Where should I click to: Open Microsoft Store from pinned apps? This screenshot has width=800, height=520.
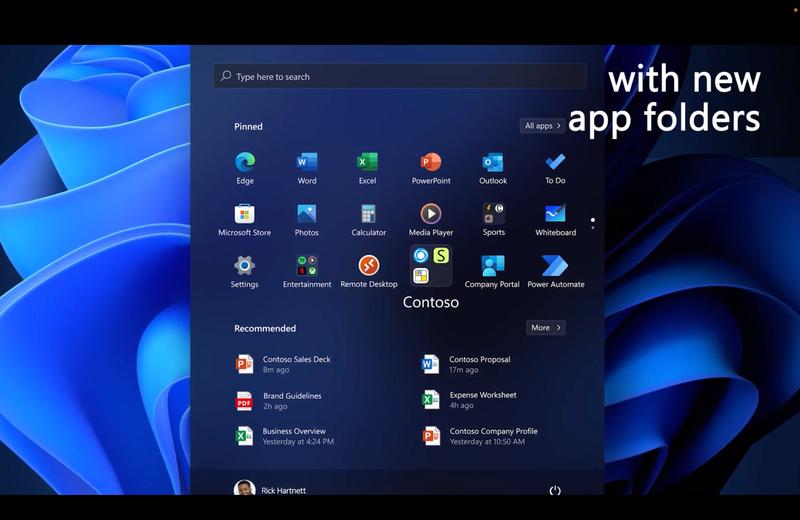pos(244,220)
